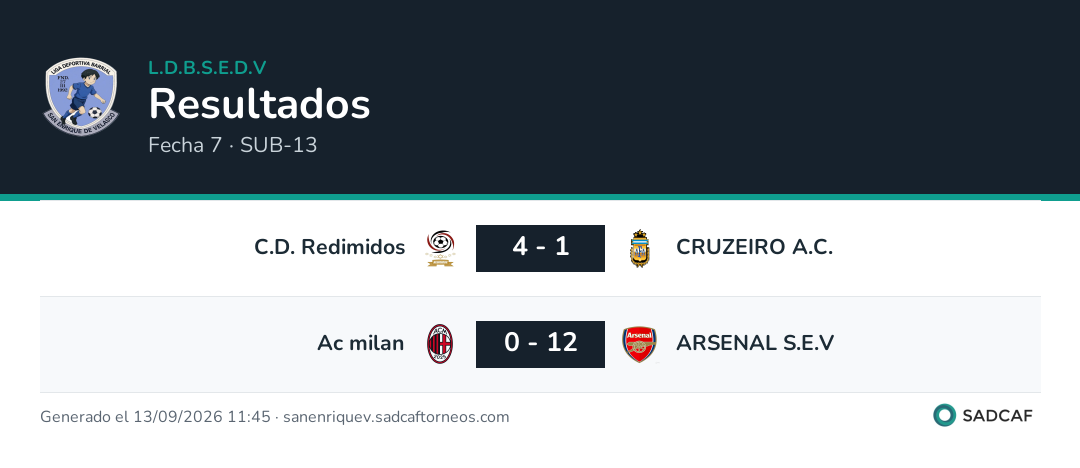Click the CRUZEIRO A.C. team name

755,247
